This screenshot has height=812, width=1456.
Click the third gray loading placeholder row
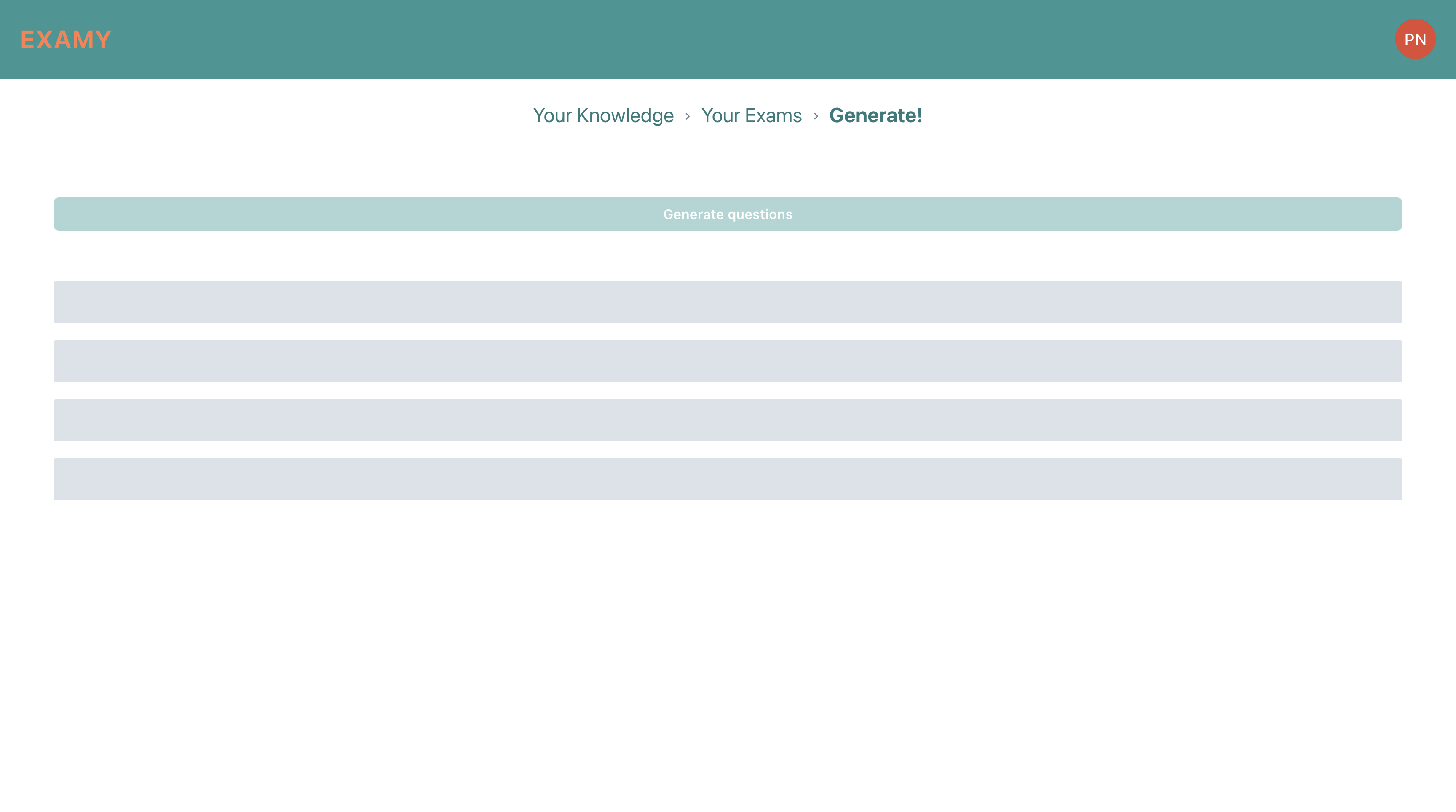click(x=728, y=420)
